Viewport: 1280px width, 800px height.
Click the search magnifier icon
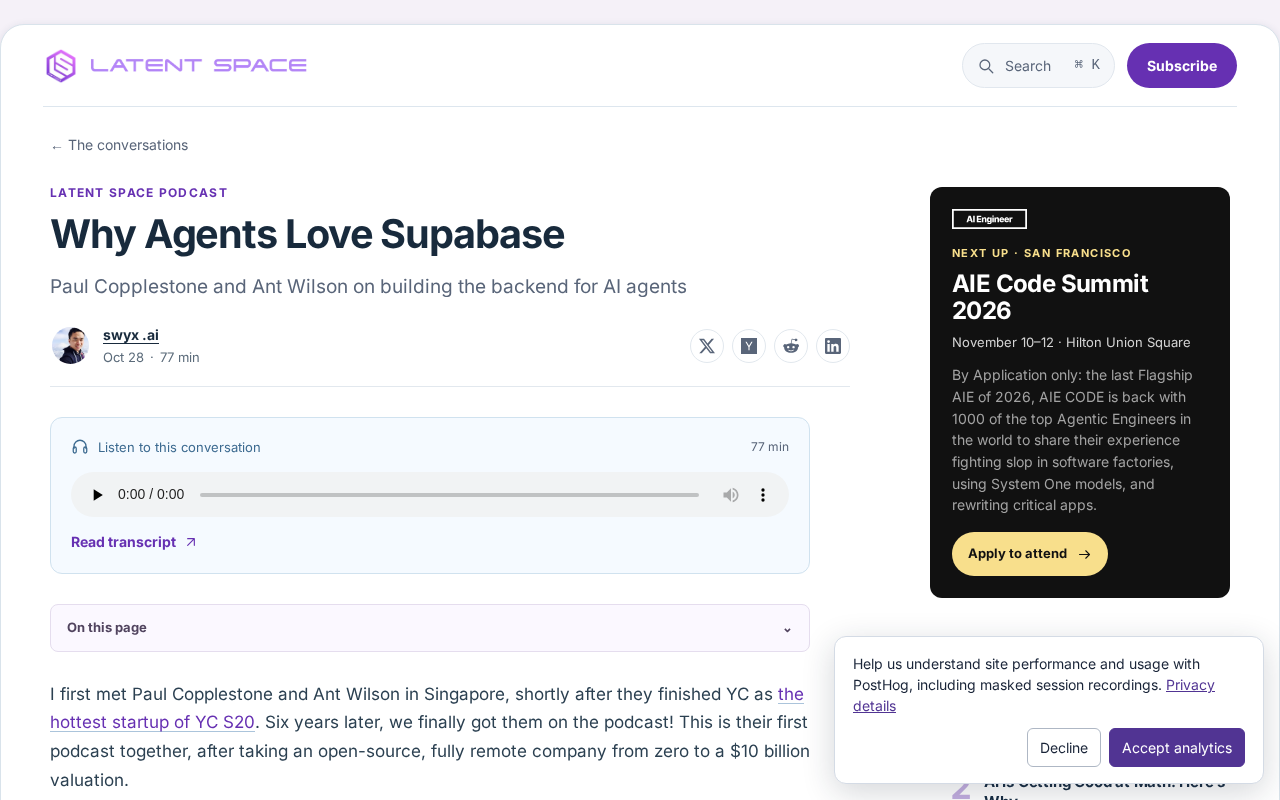[986, 66]
